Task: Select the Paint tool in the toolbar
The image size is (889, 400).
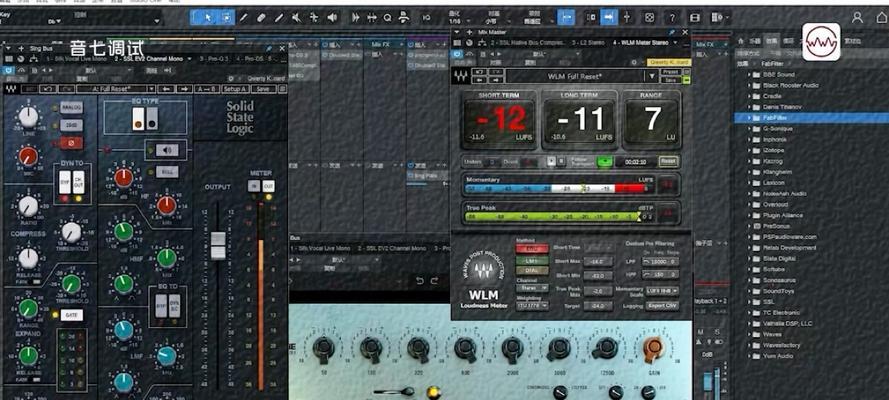Action: click(x=279, y=18)
